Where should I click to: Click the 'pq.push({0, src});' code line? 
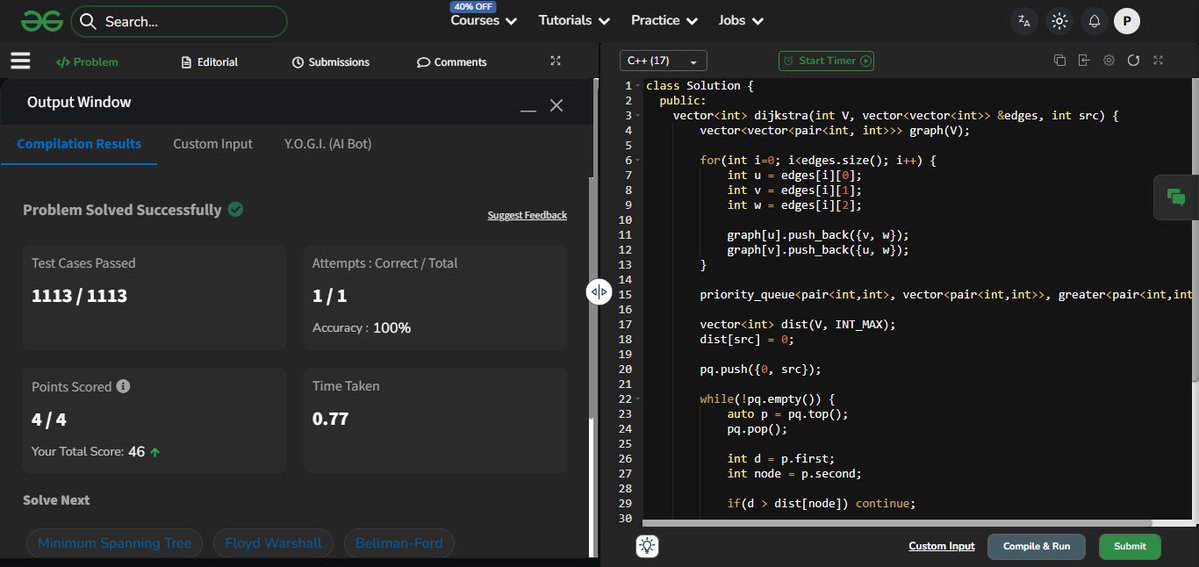point(760,369)
